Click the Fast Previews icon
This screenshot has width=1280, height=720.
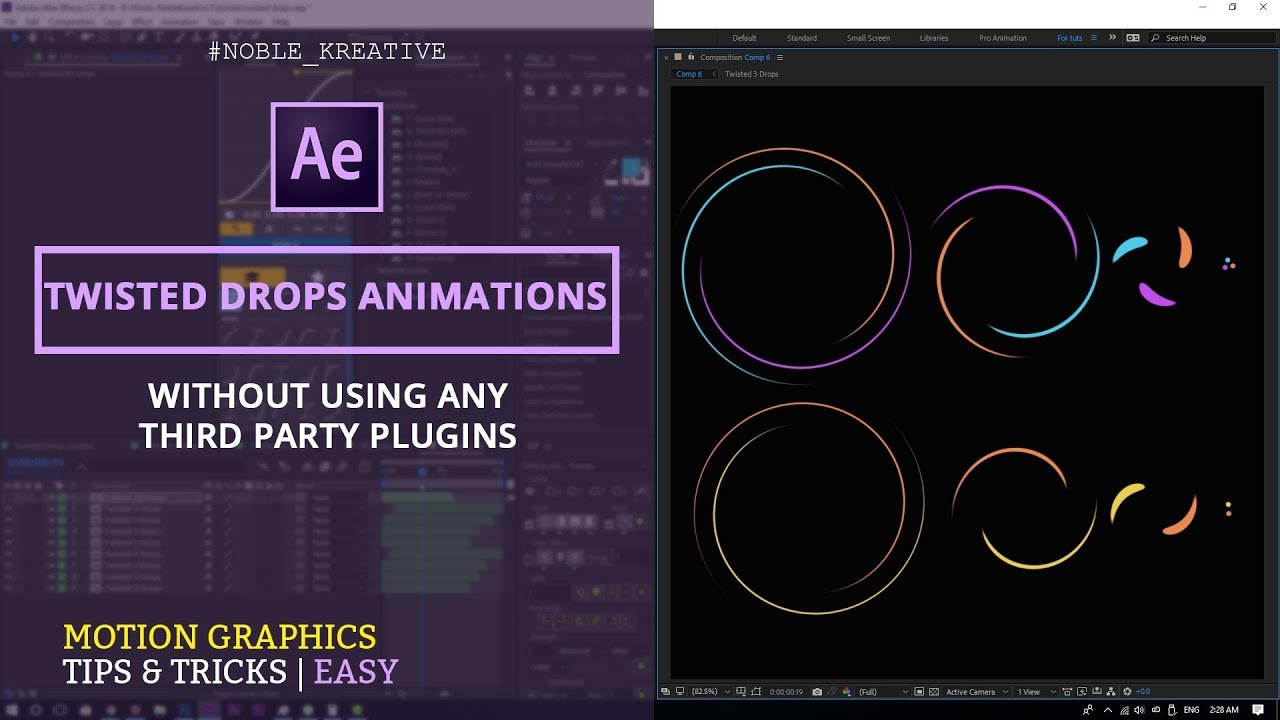(1081, 692)
